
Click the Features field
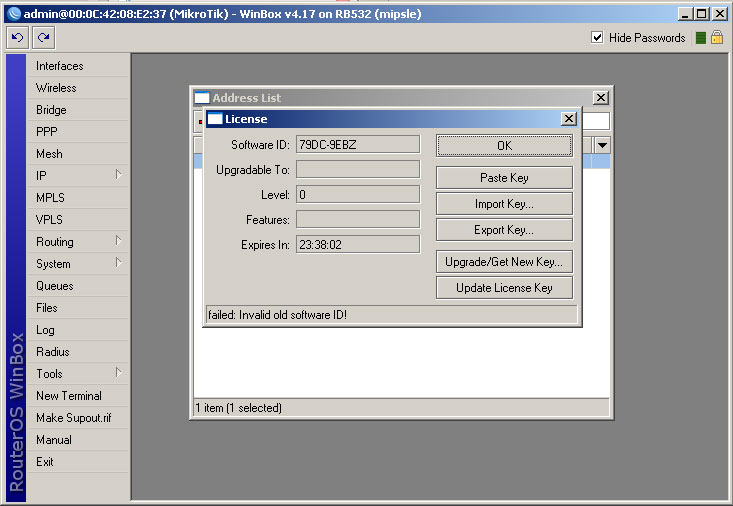click(x=358, y=219)
